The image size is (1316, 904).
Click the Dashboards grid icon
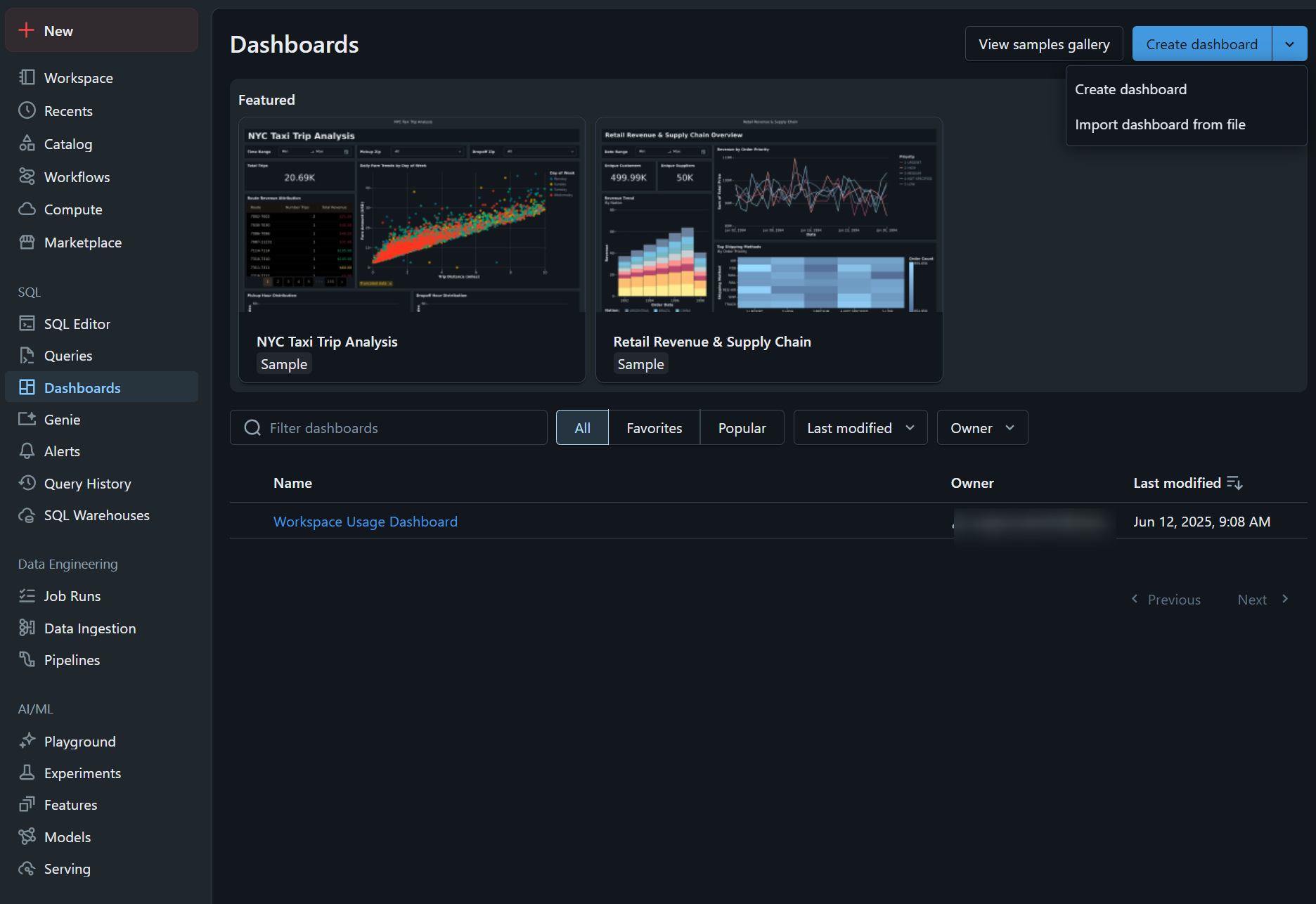pyautogui.click(x=27, y=387)
